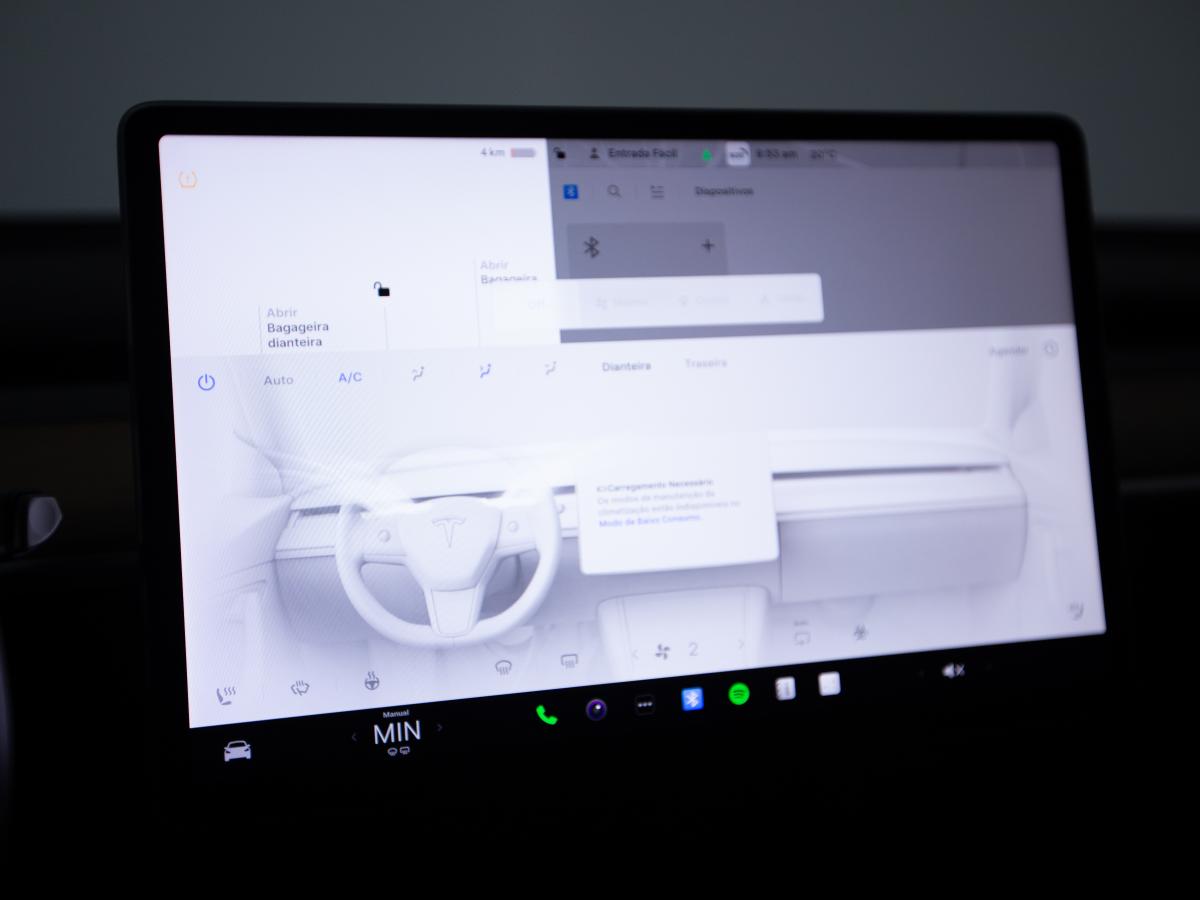1200x900 pixels.
Task: Toggle front windshield defrost icon
Action: coord(504,667)
